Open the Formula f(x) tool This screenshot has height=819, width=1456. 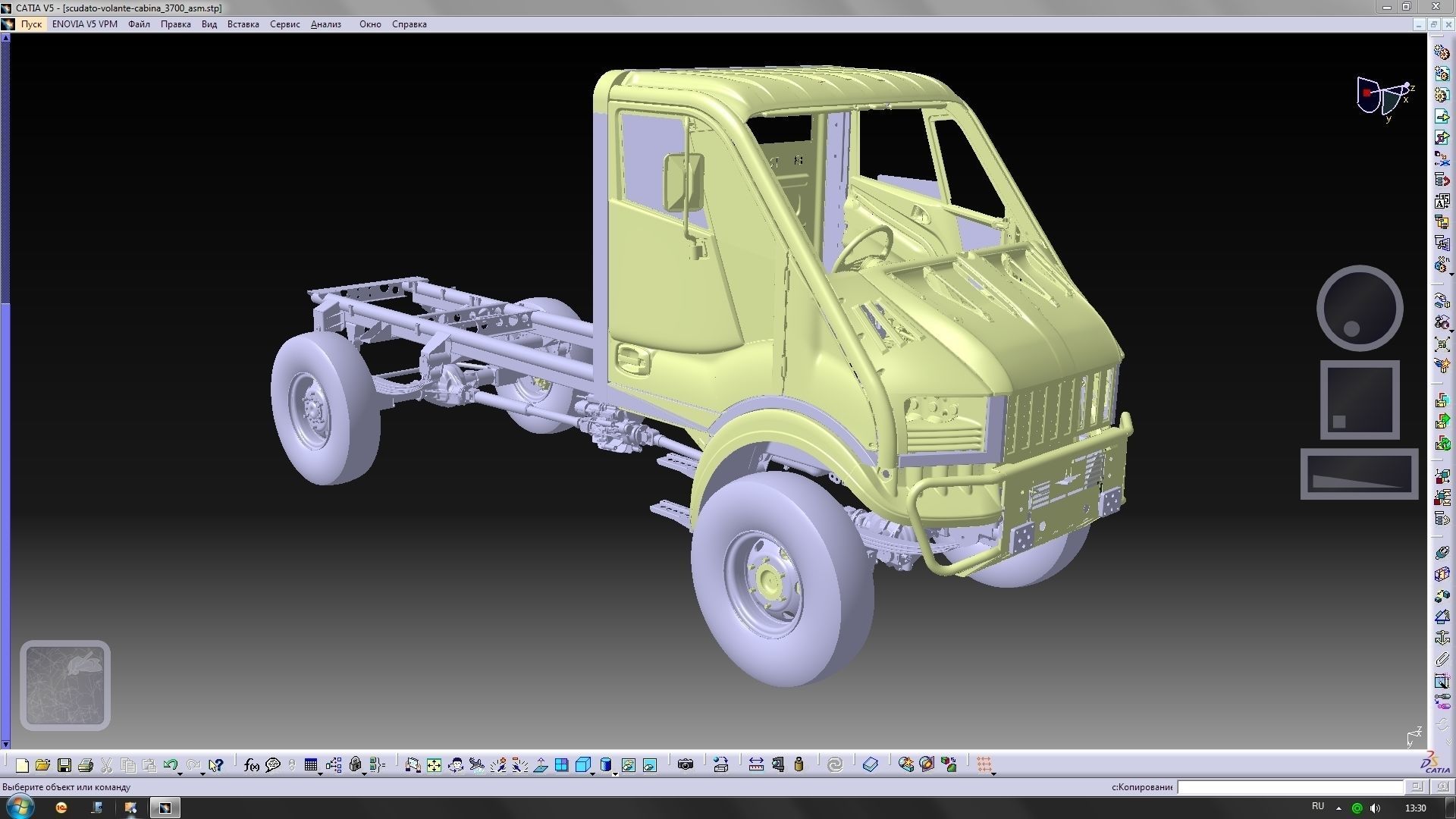point(251,764)
